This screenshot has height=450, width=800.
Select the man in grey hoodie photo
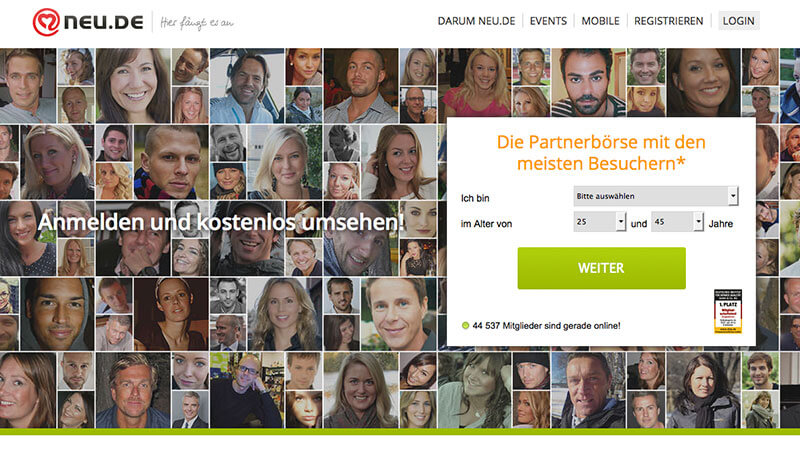pyautogui.click(x=57, y=315)
